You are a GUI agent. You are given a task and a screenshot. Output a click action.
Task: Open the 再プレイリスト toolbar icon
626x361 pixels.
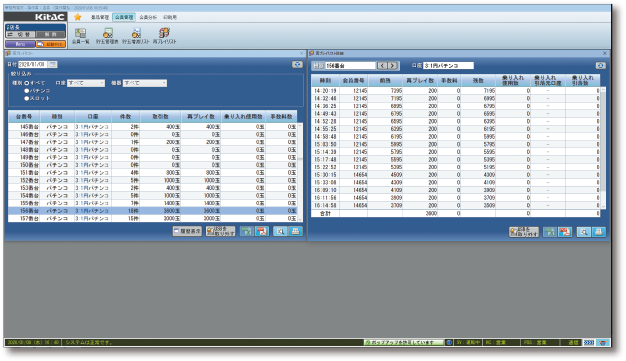click(x=164, y=36)
